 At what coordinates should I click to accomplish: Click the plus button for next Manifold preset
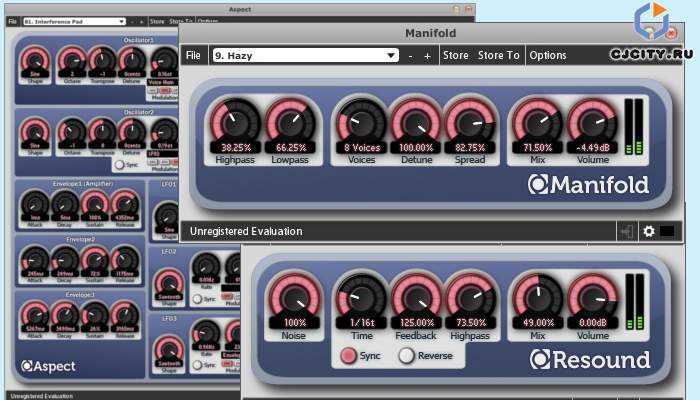click(427, 56)
